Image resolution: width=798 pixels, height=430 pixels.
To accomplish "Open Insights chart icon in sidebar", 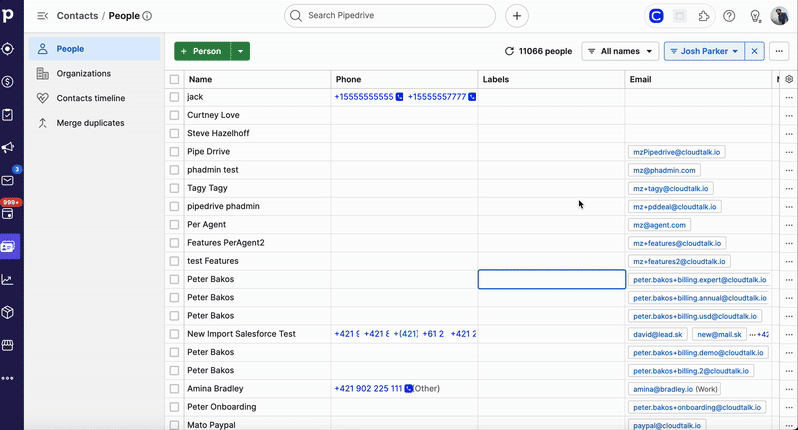I will [8, 280].
